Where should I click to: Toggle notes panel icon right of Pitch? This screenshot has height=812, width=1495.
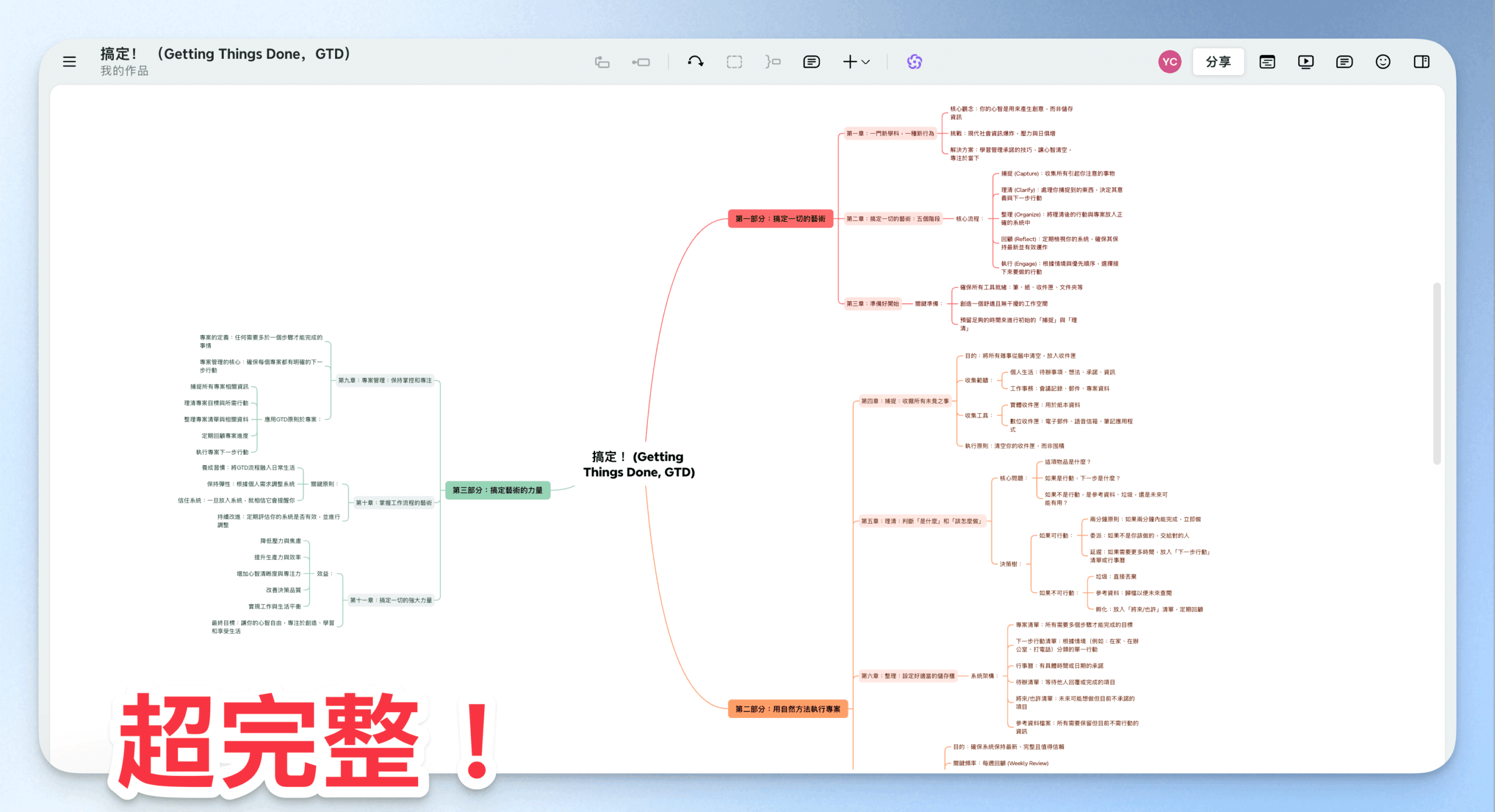(1344, 62)
